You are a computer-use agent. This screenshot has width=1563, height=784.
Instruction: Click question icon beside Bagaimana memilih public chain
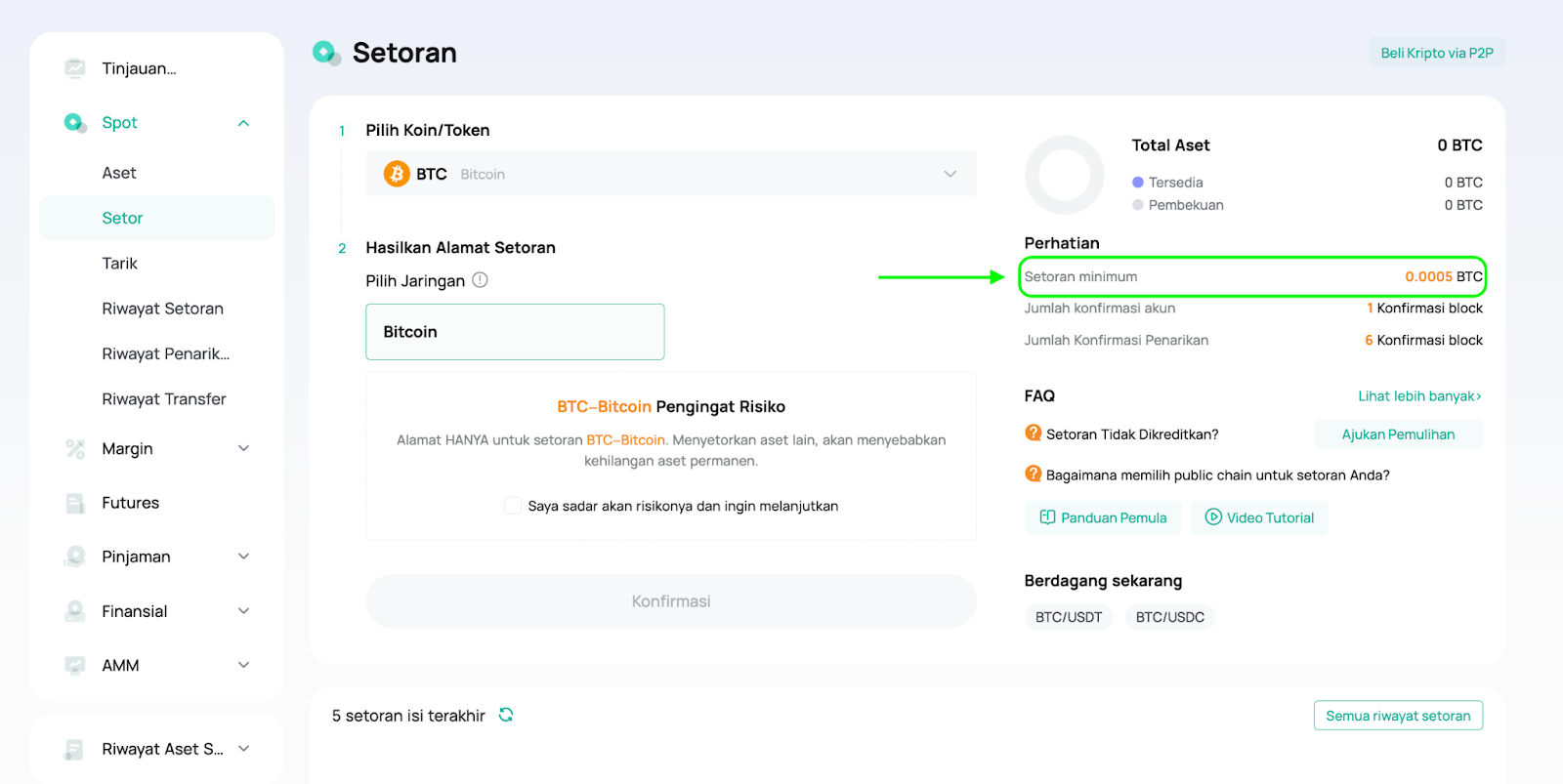point(1033,474)
